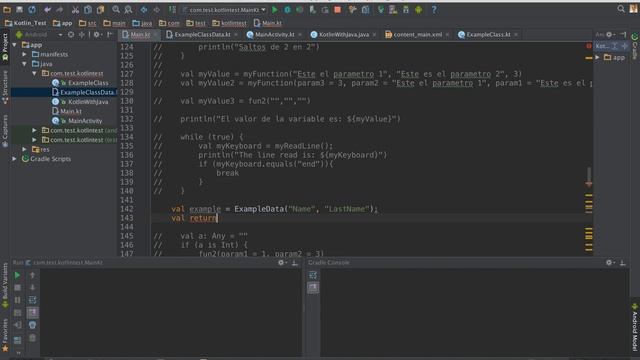Expand app node in right Gradle panel
The width and height of the screenshot is (640, 360).
click(x=598, y=58)
